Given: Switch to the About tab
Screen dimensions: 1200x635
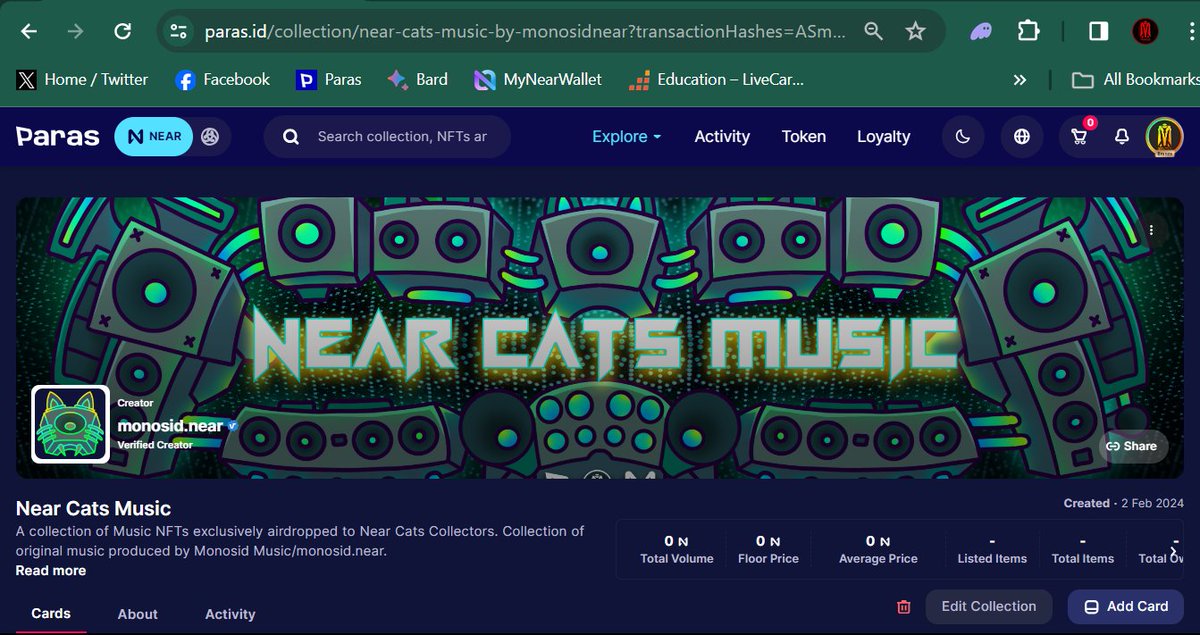Looking at the screenshot, I should click(x=138, y=614).
